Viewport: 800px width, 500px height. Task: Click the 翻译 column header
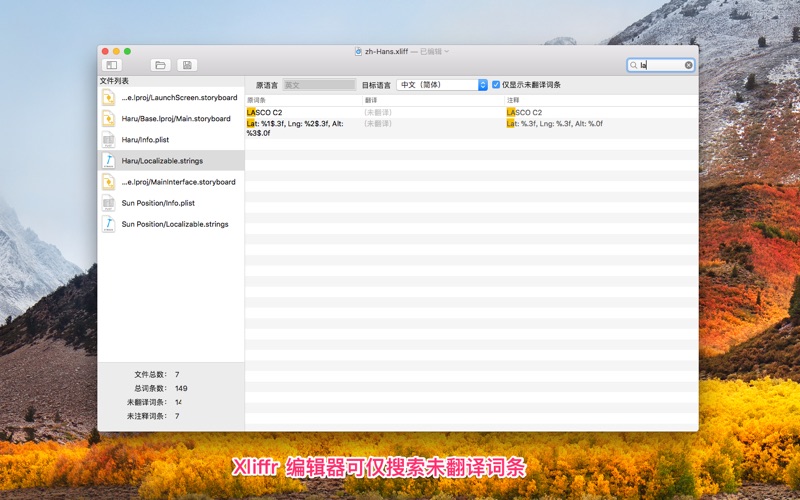click(x=430, y=100)
